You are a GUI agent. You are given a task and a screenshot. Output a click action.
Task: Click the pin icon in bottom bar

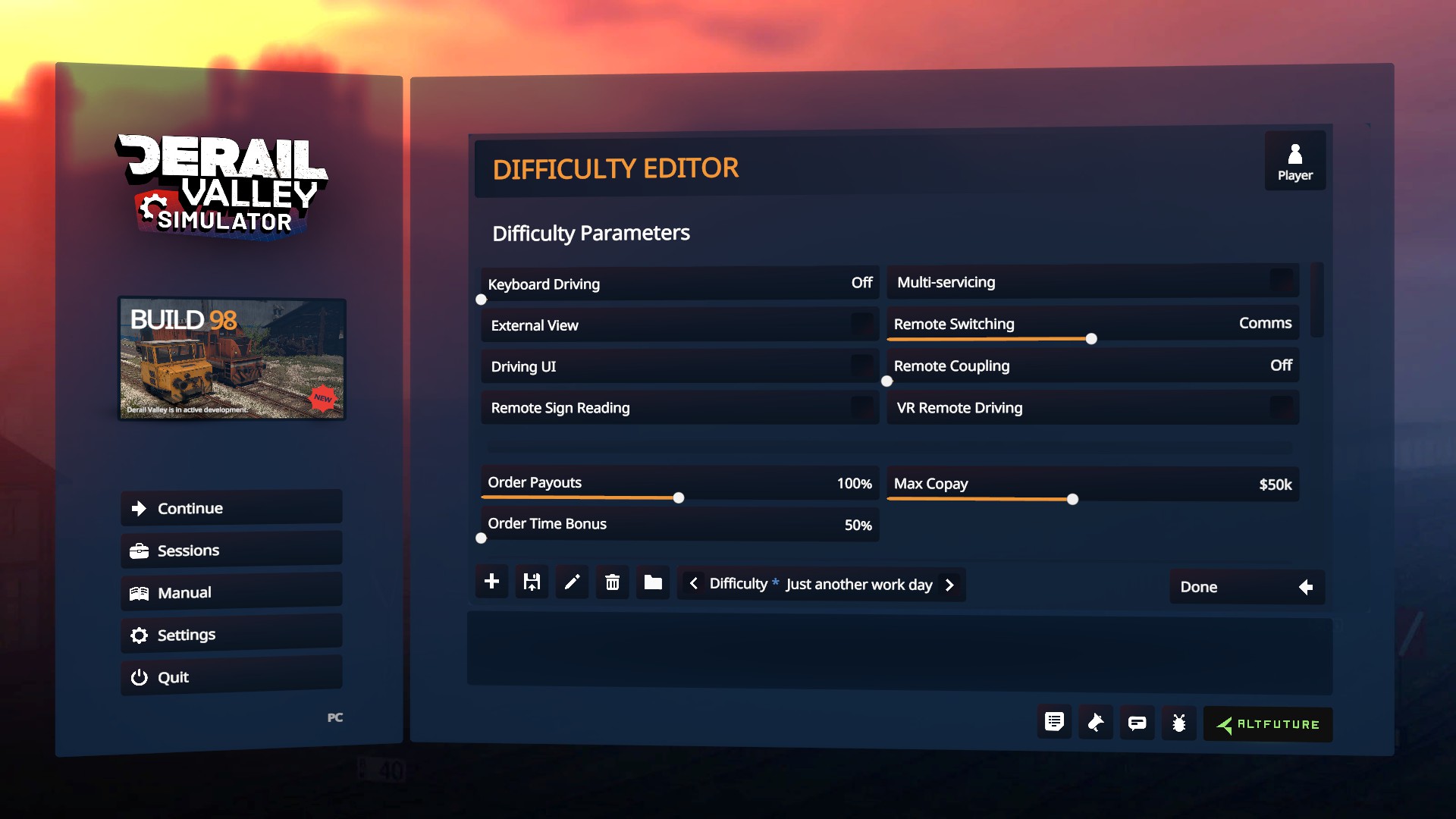[x=1096, y=723]
